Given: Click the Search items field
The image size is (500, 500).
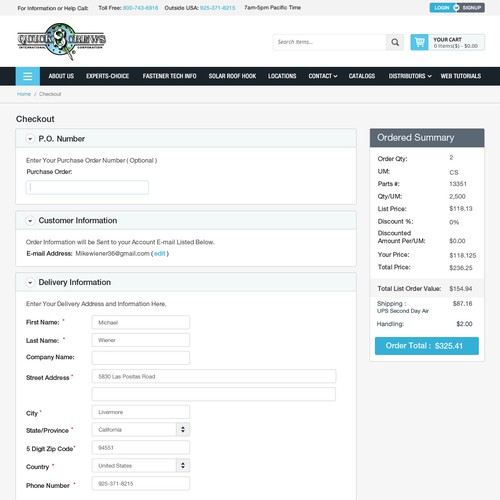Looking at the screenshot, I should click(x=329, y=42).
